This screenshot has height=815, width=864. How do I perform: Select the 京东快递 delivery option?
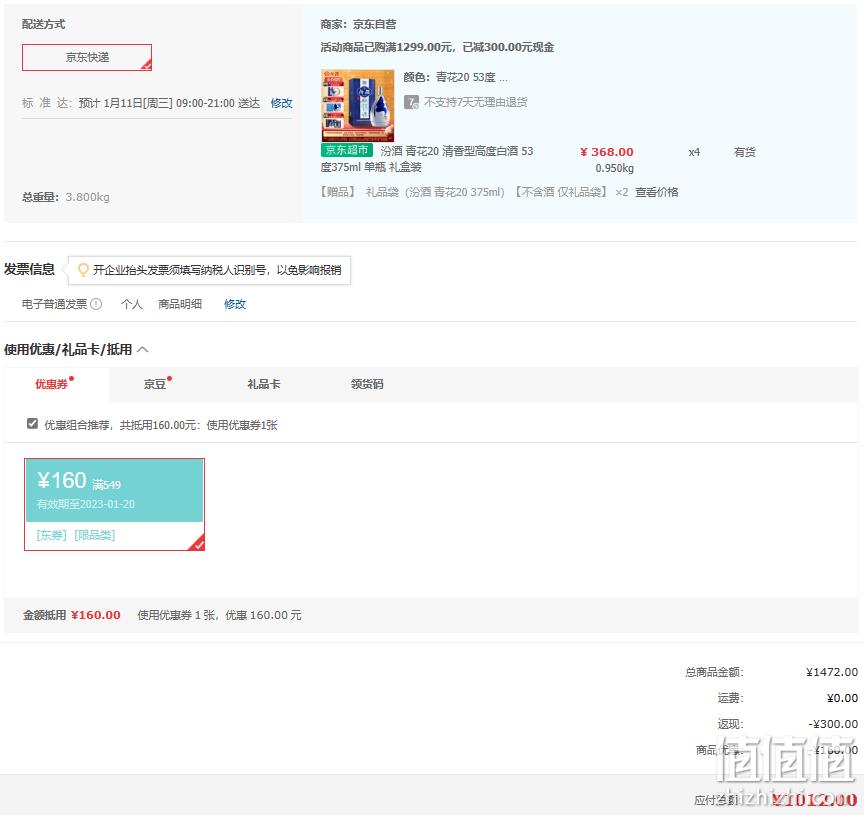pos(87,57)
